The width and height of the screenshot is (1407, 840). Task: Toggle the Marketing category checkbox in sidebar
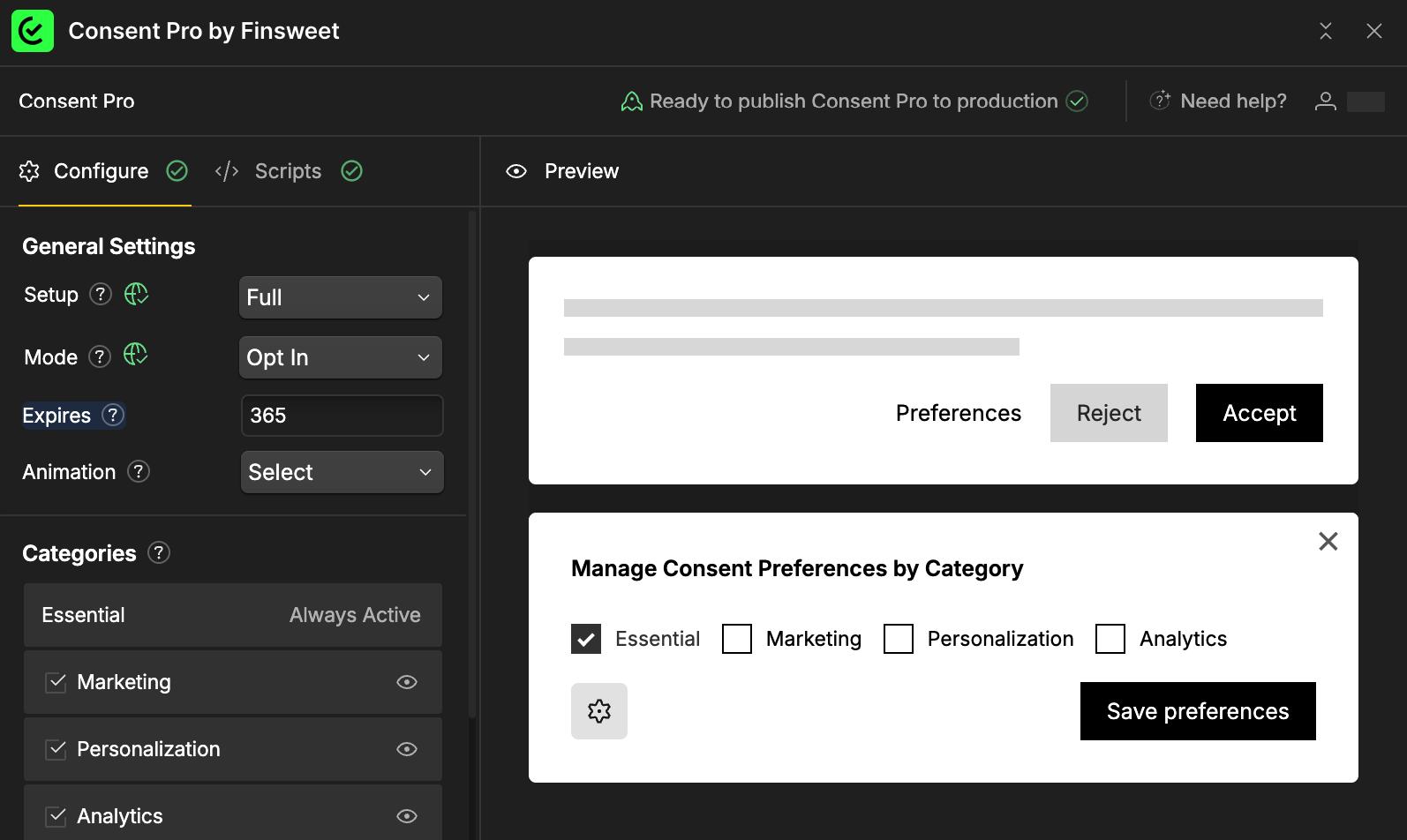[56, 682]
